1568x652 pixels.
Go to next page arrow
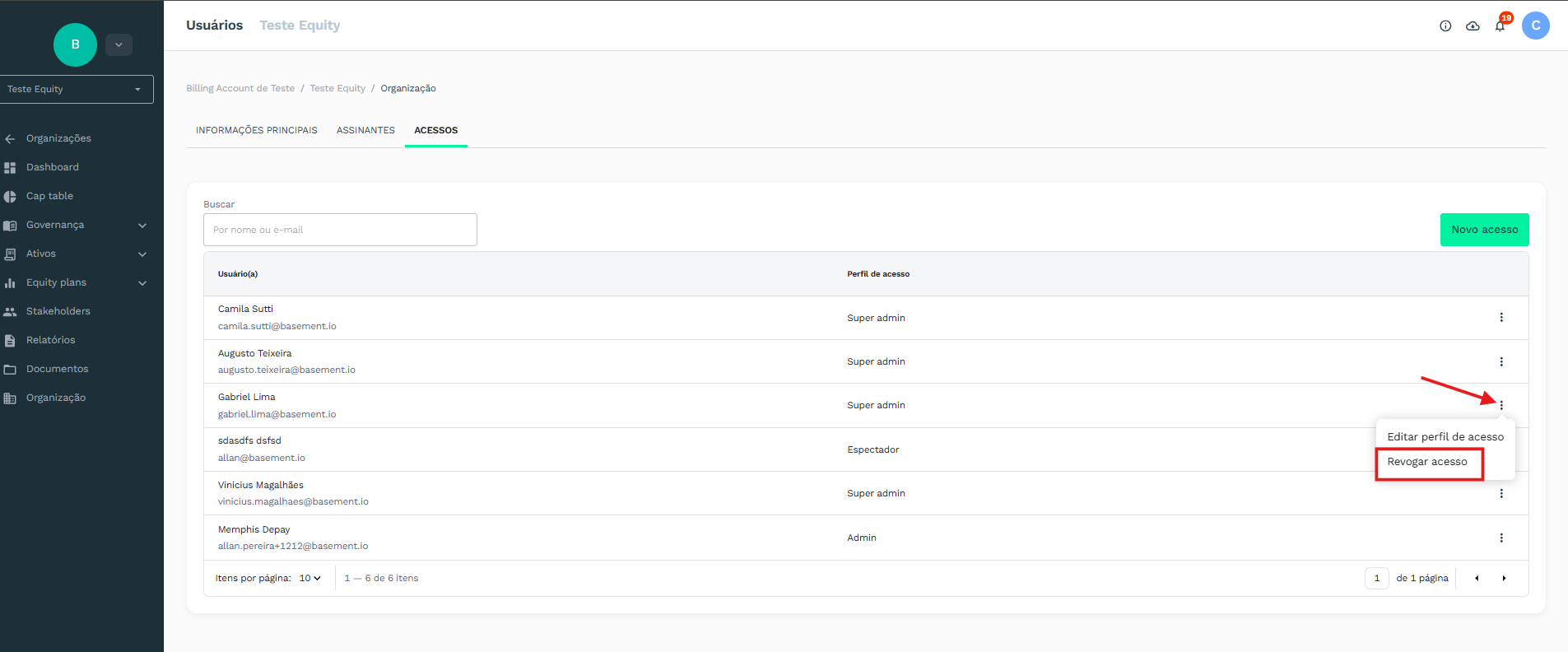1504,578
